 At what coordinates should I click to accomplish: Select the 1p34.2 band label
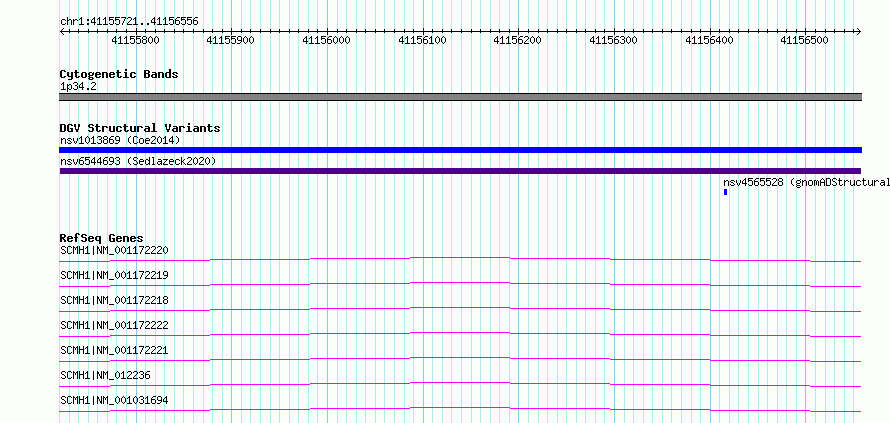pyautogui.click(x=78, y=86)
